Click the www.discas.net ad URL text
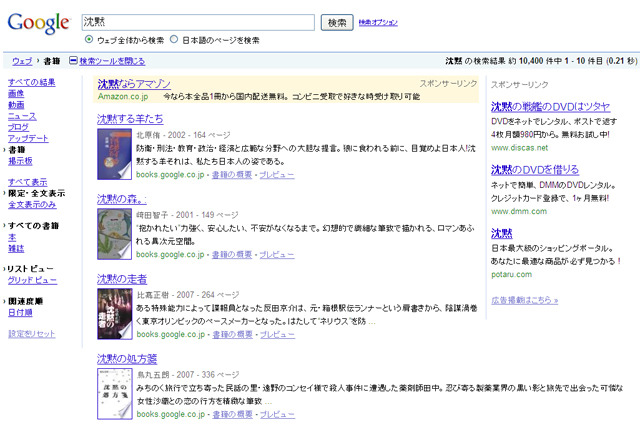 pyautogui.click(x=519, y=148)
